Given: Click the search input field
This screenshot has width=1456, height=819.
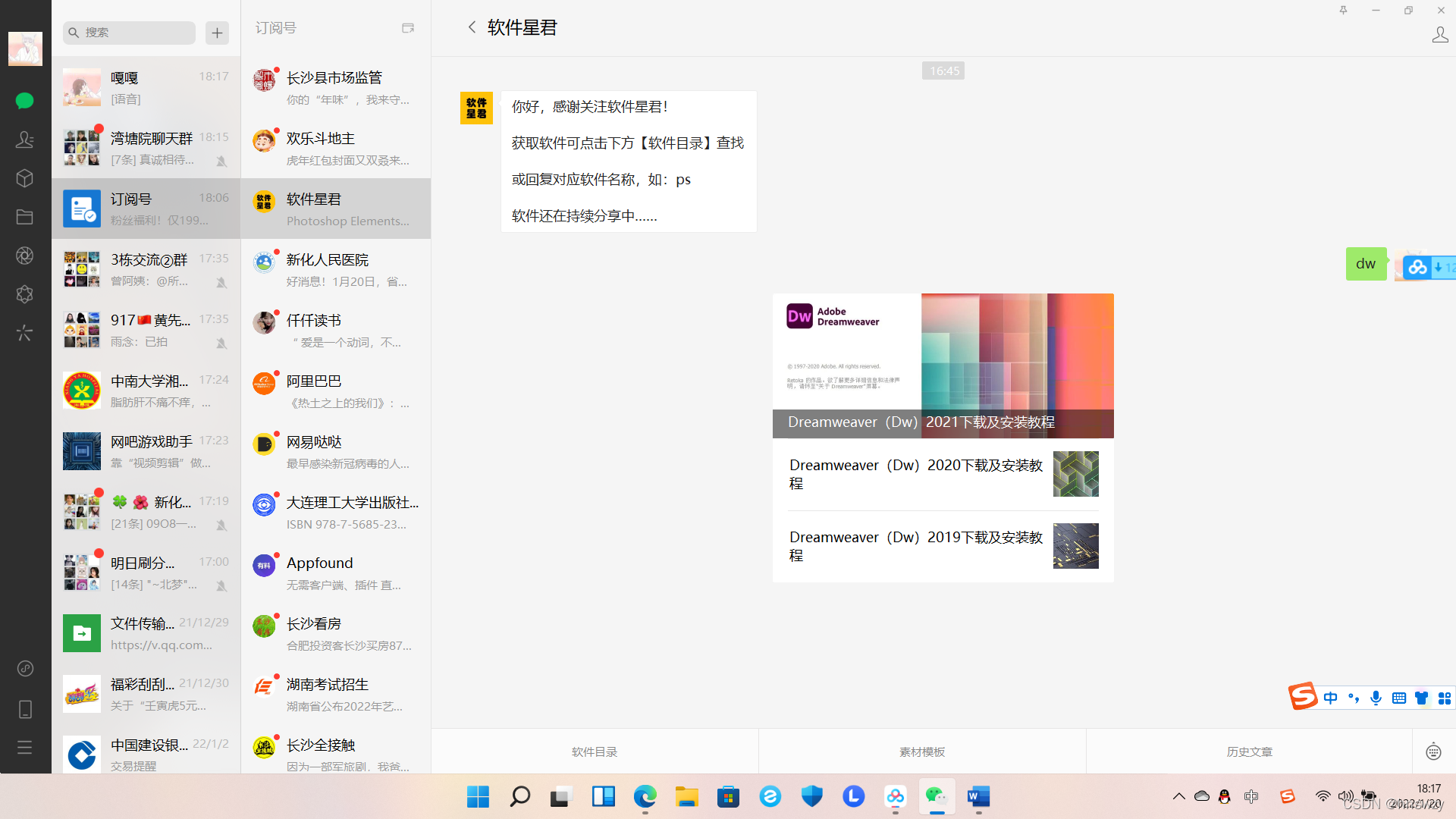Looking at the screenshot, I should pos(129,33).
